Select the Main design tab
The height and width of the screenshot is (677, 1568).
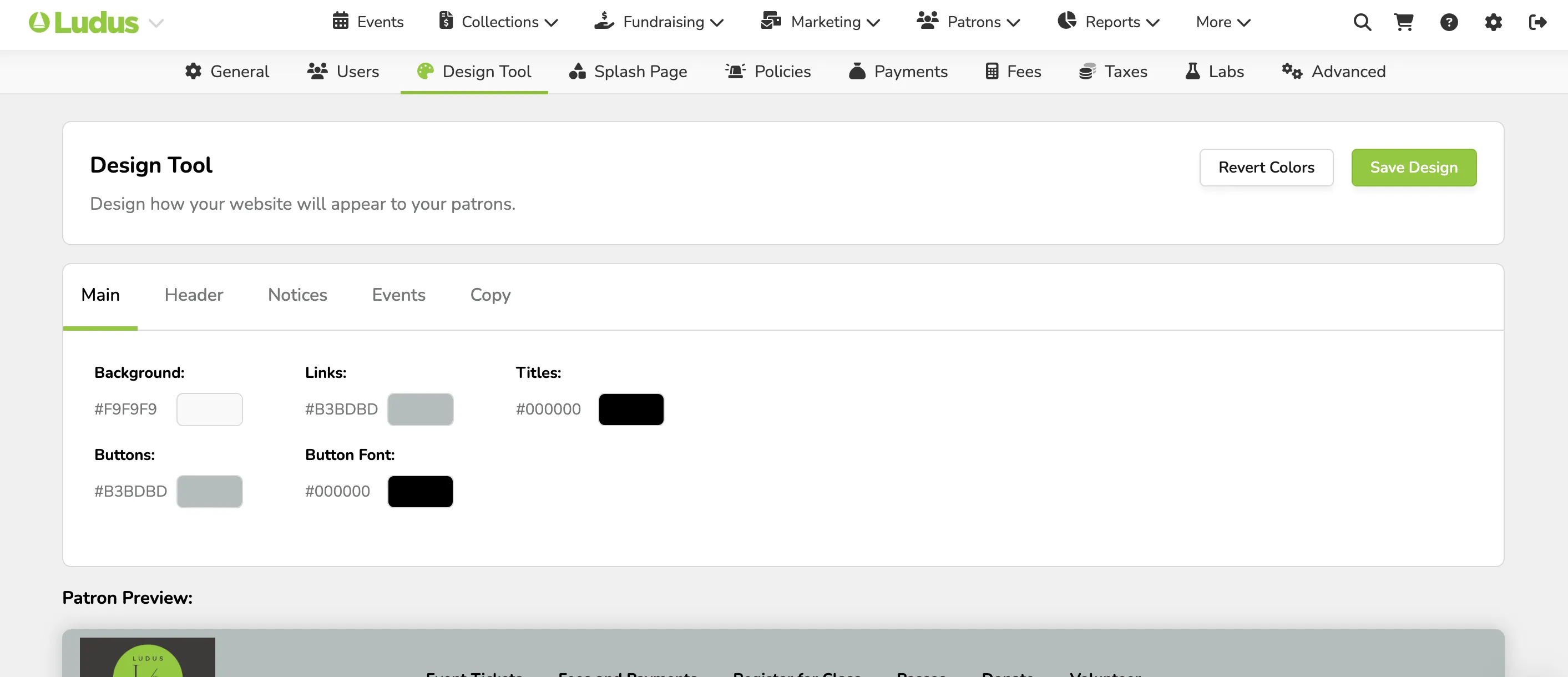click(100, 295)
